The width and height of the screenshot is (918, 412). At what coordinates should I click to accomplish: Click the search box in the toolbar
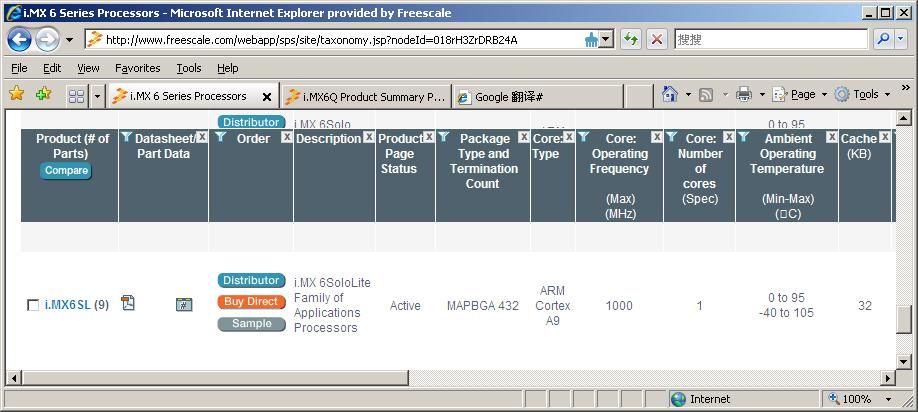point(770,39)
